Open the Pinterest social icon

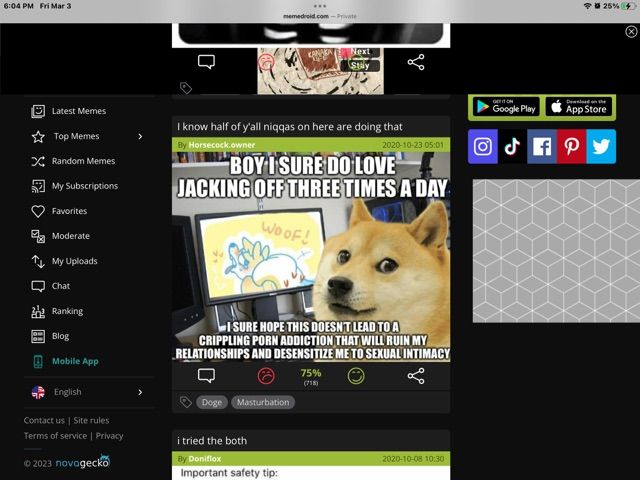pos(571,146)
